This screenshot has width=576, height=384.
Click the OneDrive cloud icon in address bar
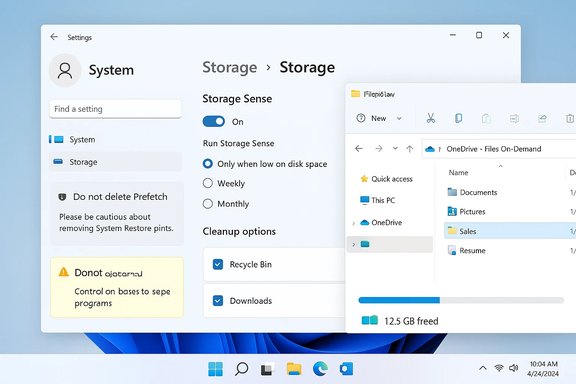pyautogui.click(x=430, y=149)
